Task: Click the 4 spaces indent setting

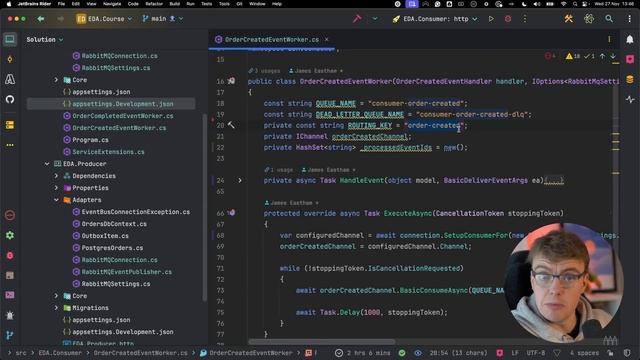Action: pyautogui.click(x=584, y=353)
